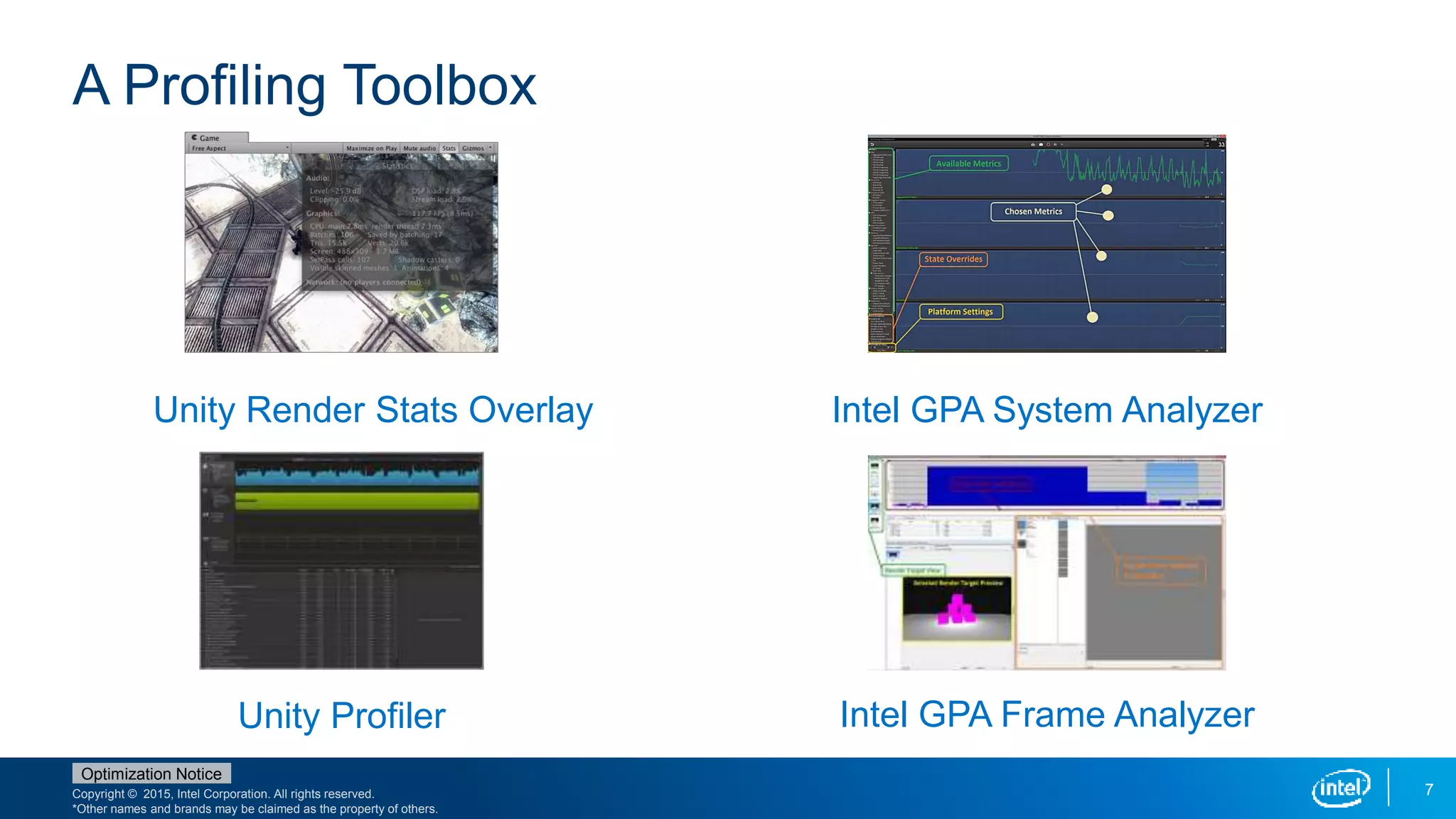
Task: Toggle Mute audio in Game view
Action: coord(419,149)
